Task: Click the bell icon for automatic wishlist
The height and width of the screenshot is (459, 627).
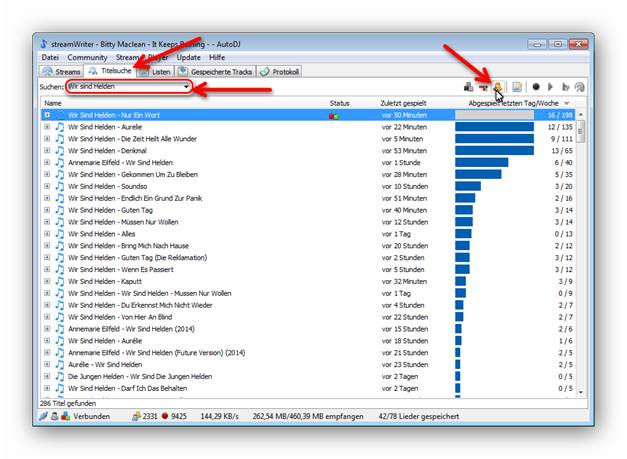Action: click(x=498, y=86)
